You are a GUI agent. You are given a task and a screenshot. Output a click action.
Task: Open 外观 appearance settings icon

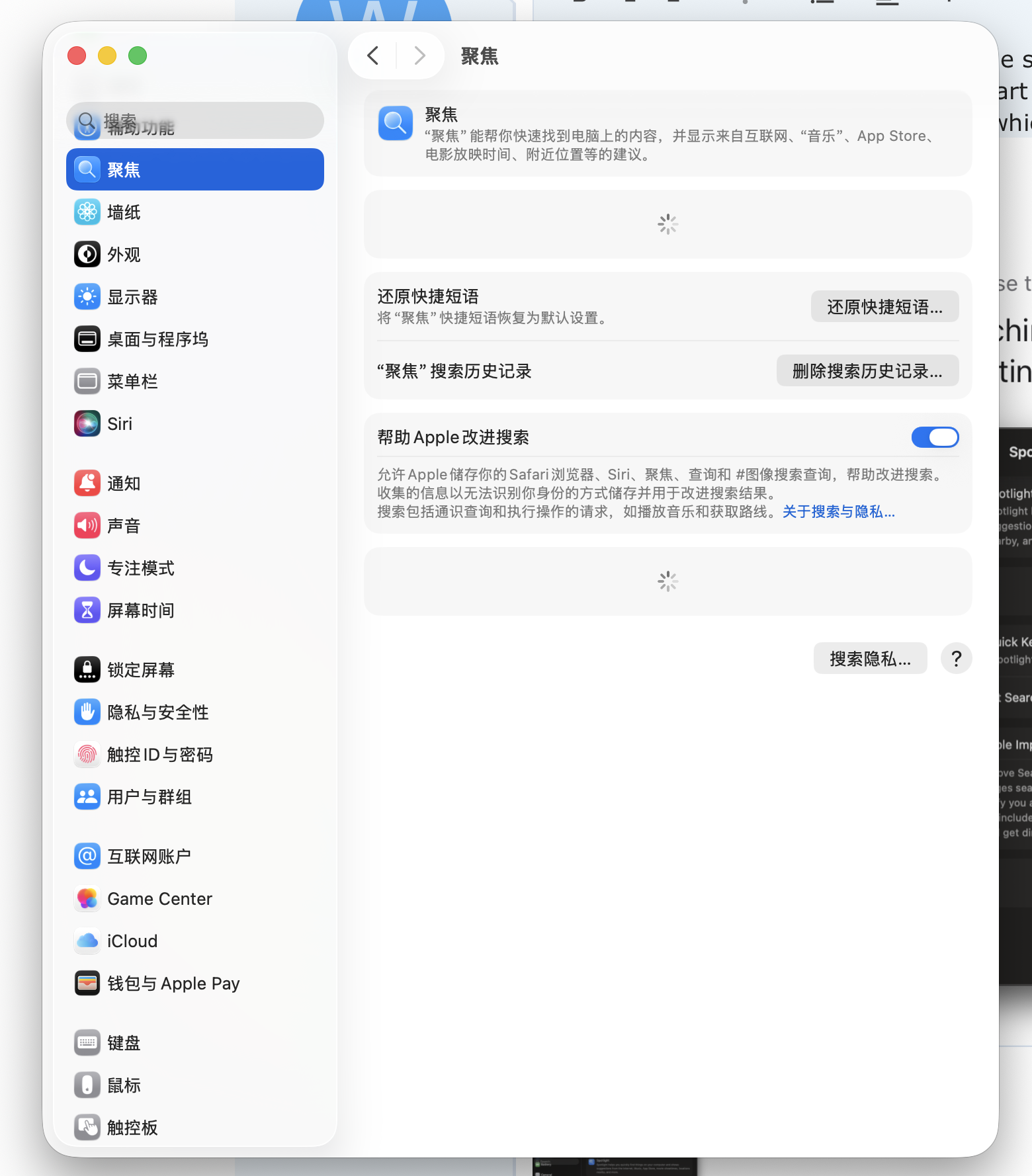tap(87, 255)
